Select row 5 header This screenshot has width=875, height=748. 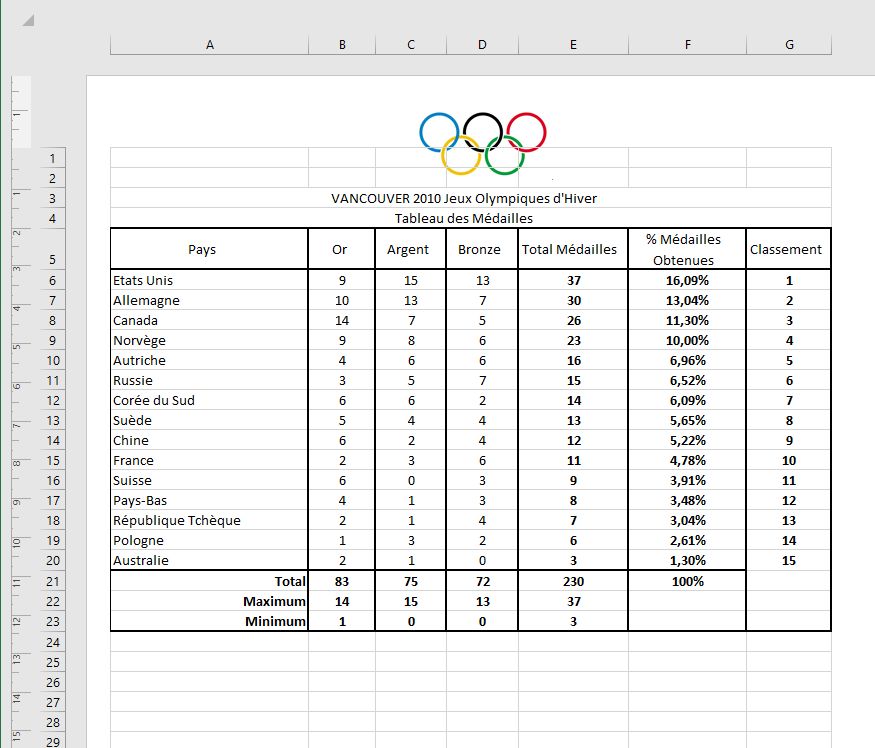52,260
